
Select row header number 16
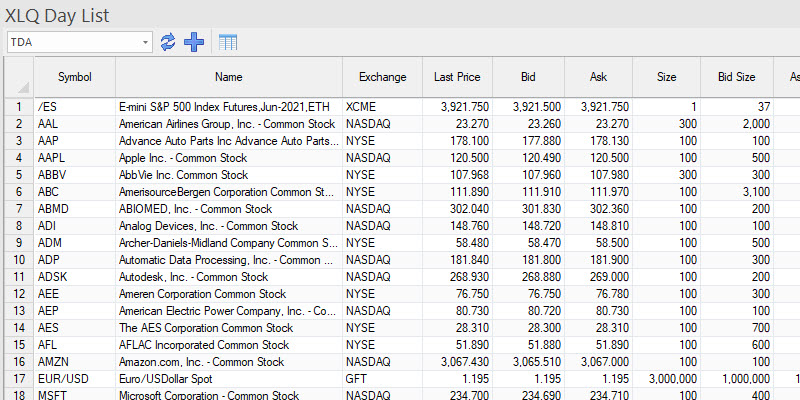(x=19, y=362)
